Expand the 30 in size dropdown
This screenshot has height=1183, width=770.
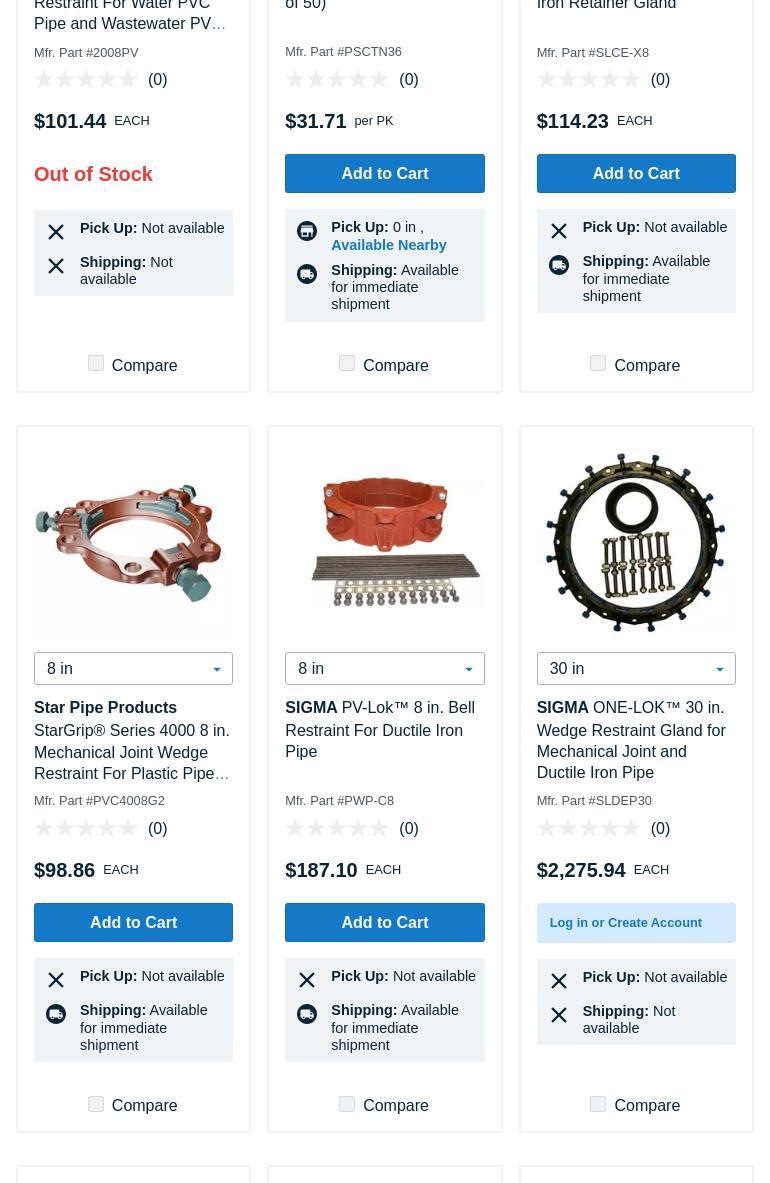pos(636,668)
